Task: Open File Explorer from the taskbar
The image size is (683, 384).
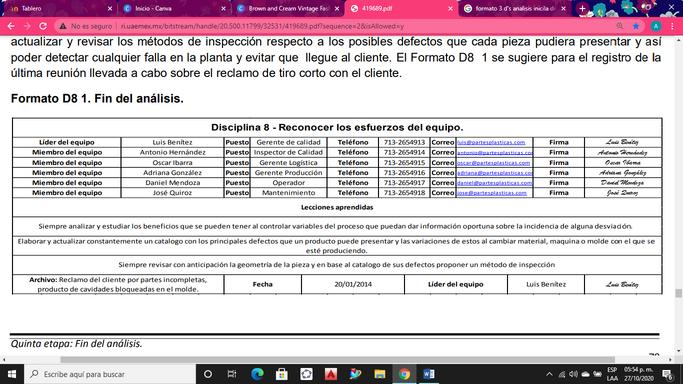Action: click(x=379, y=374)
